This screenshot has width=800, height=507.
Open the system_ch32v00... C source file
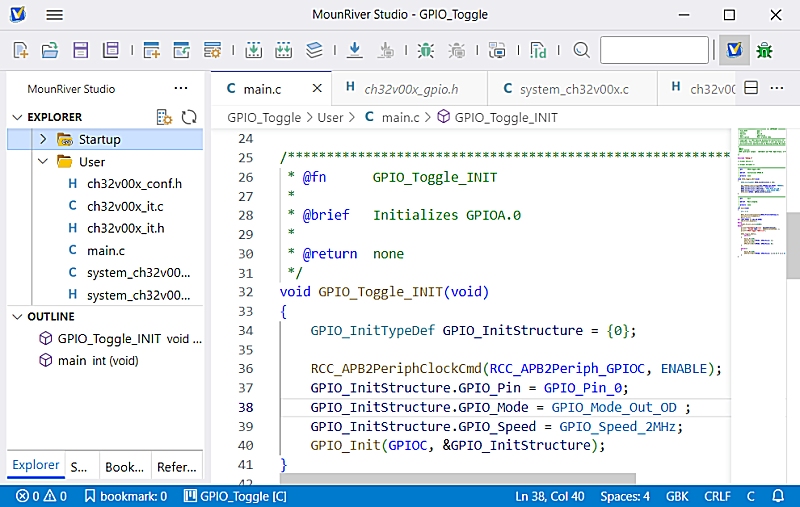click(138, 273)
